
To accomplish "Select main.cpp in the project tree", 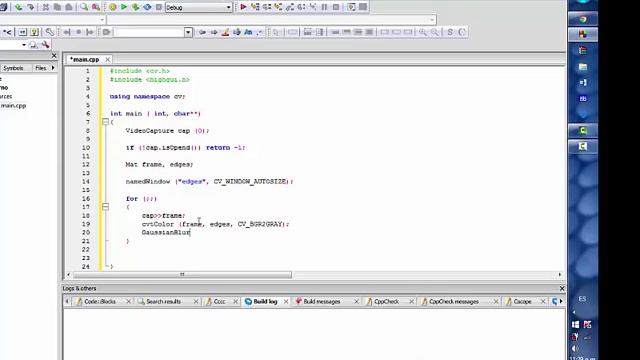I will [x=13, y=106].
